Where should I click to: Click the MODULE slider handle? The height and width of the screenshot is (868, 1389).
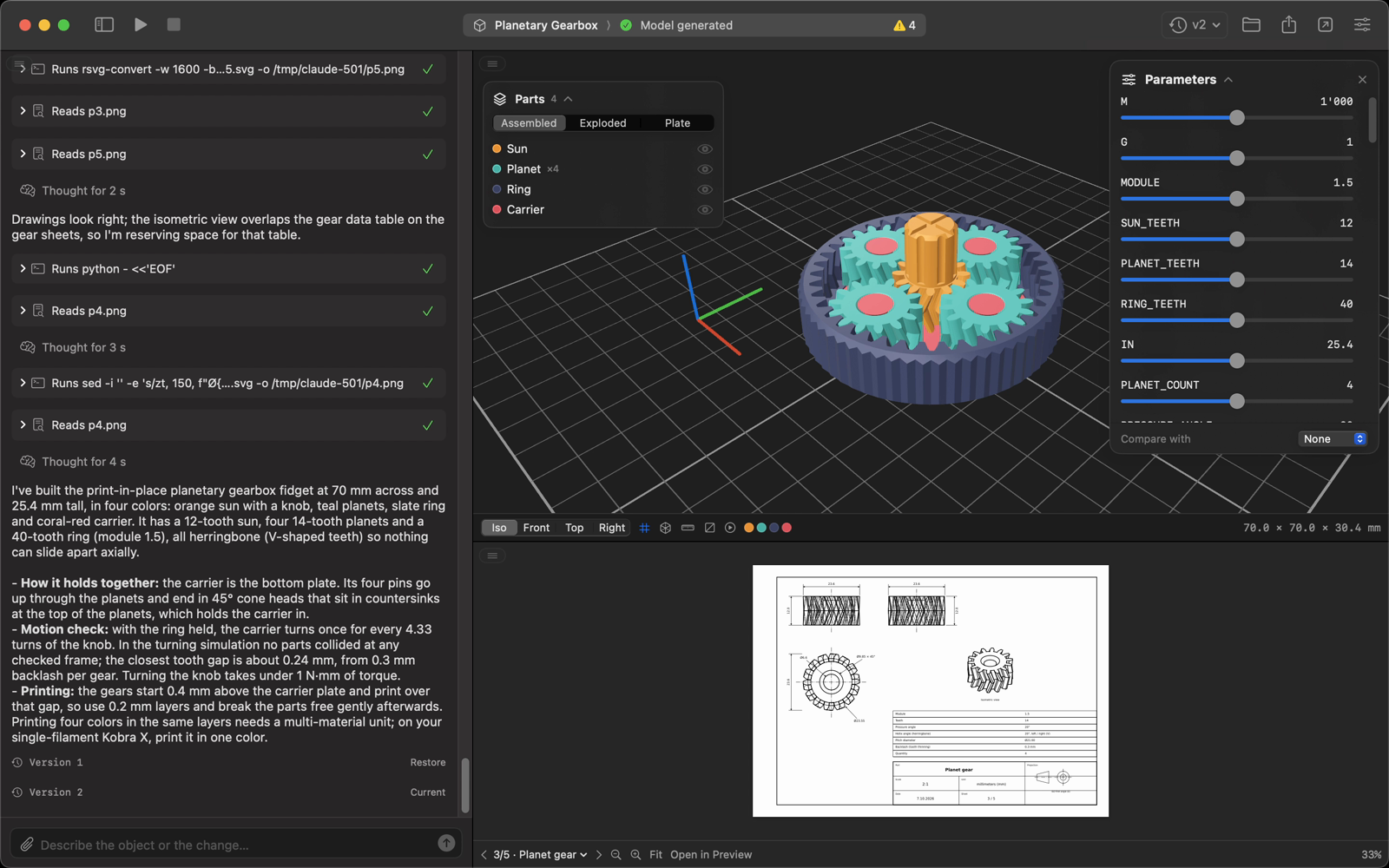[1237, 199]
